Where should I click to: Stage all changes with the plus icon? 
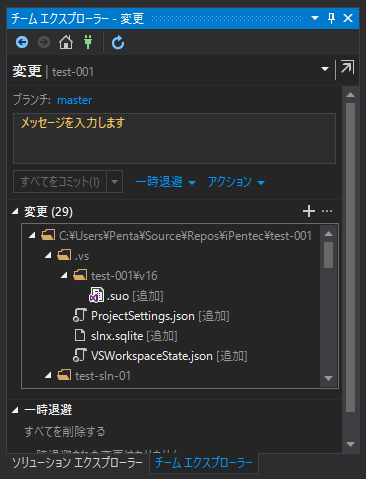tap(309, 211)
